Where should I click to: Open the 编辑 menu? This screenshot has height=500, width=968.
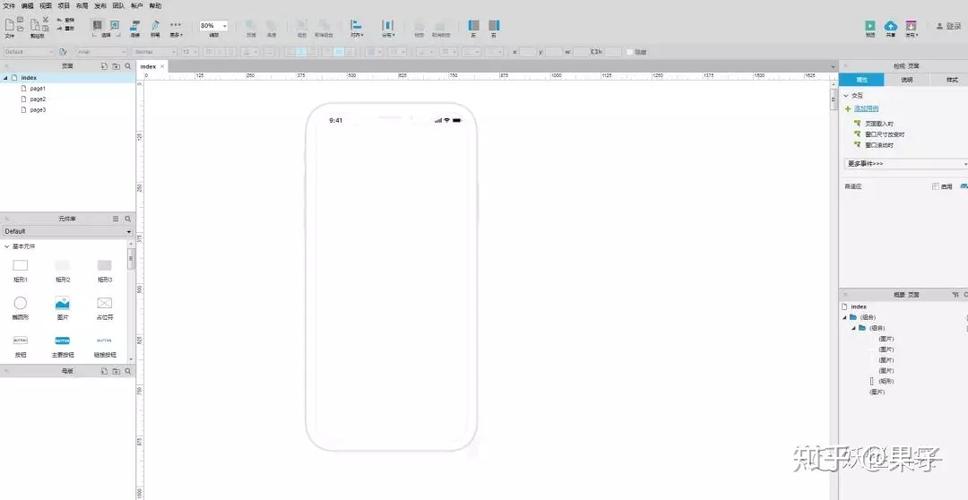point(27,6)
